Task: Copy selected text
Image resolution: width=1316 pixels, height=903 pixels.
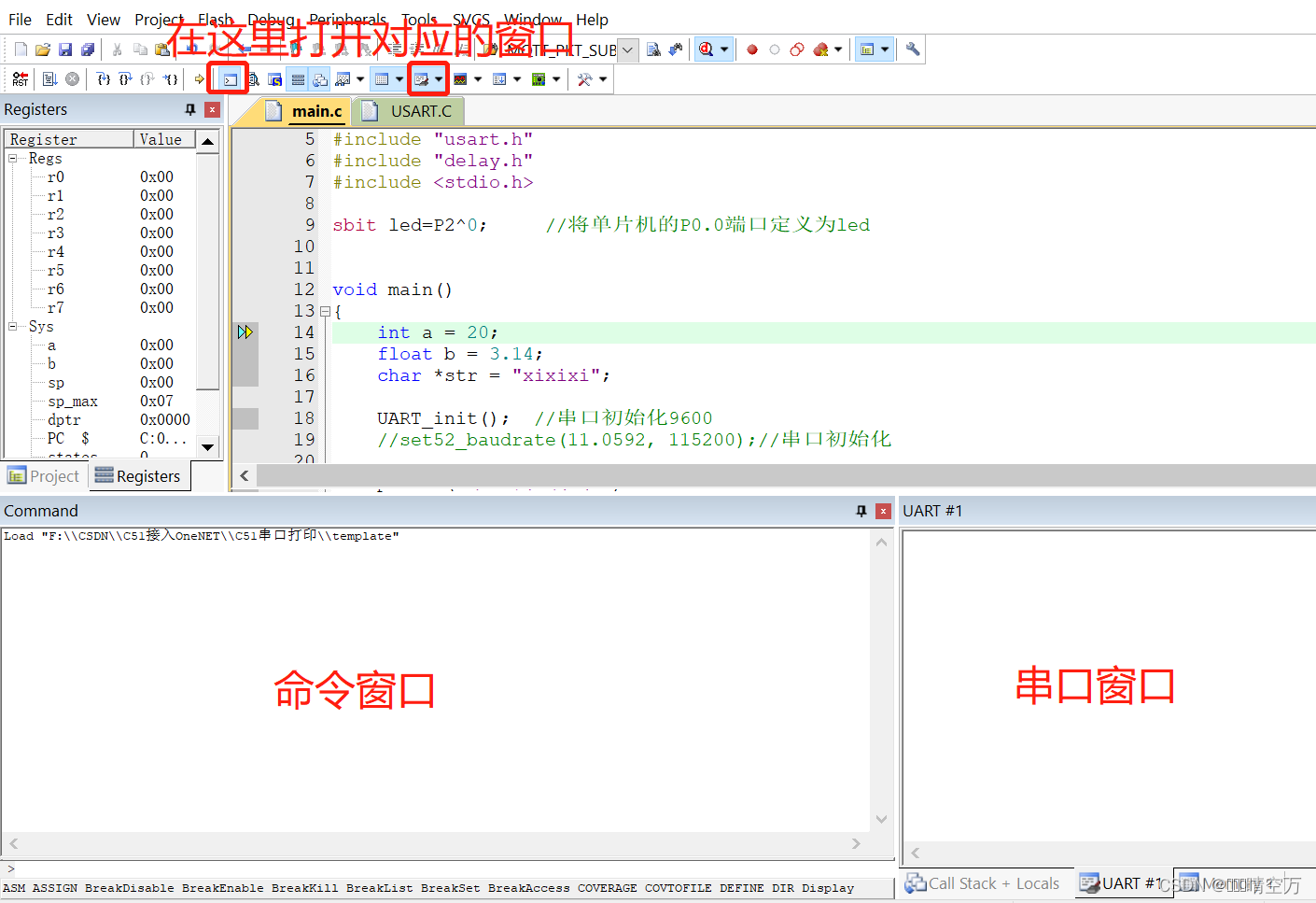Action: (x=140, y=49)
